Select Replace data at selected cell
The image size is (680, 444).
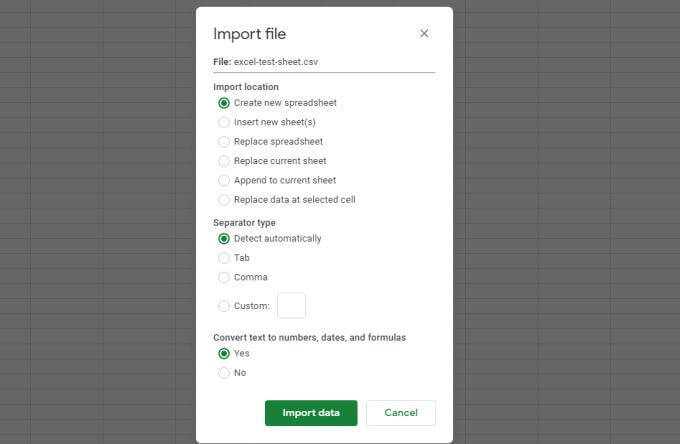tap(224, 200)
